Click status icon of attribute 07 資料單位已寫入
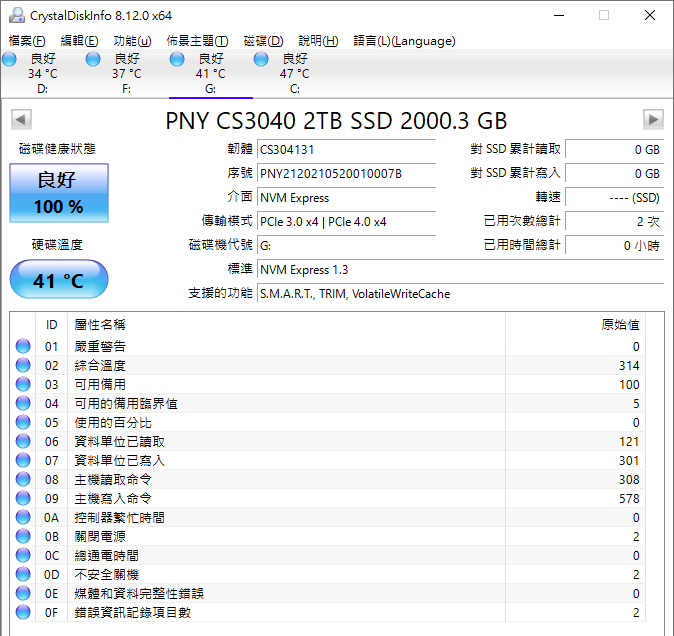The width and height of the screenshot is (674, 636). 23,460
